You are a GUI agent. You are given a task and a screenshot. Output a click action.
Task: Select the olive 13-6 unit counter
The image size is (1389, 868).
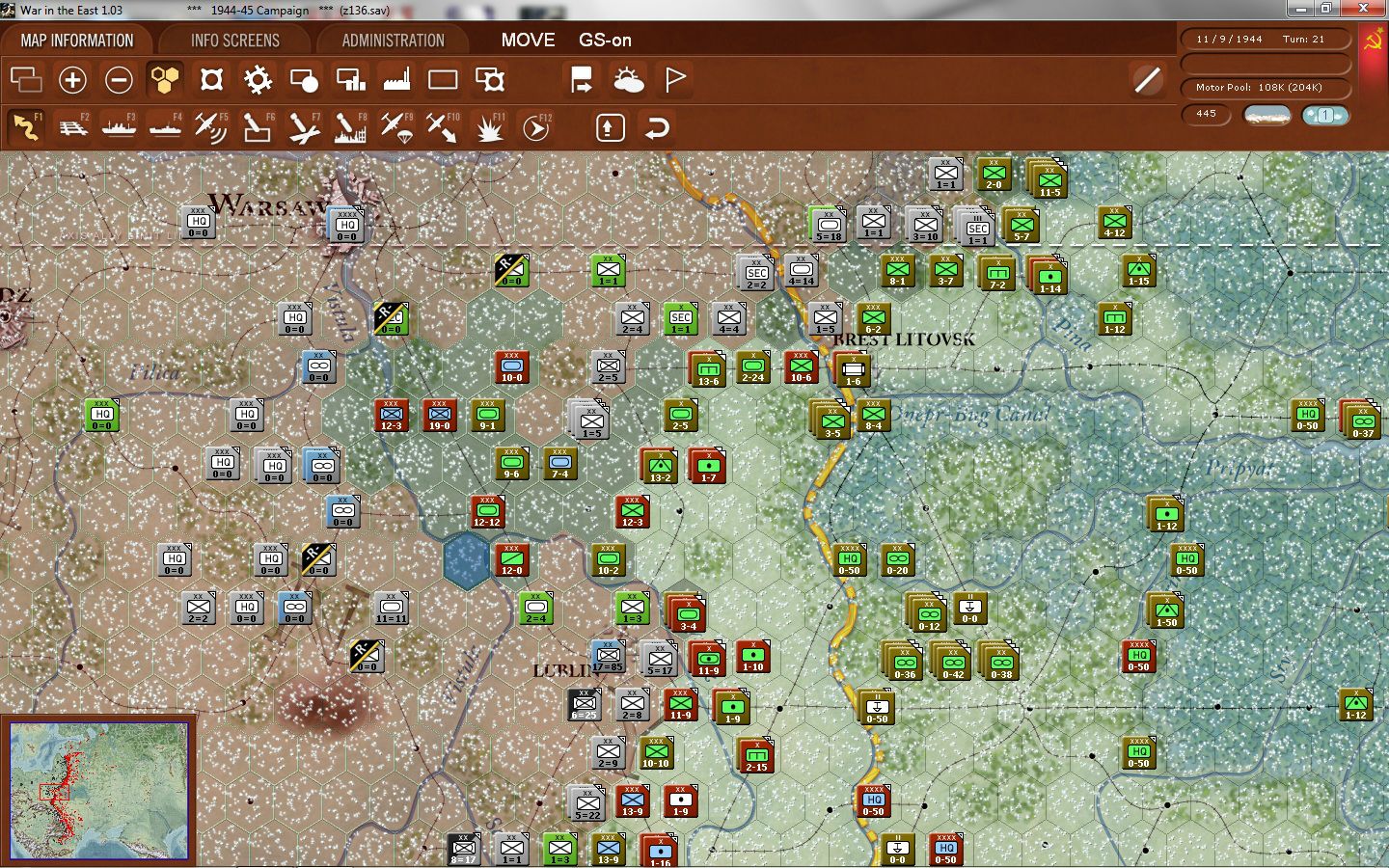click(708, 370)
